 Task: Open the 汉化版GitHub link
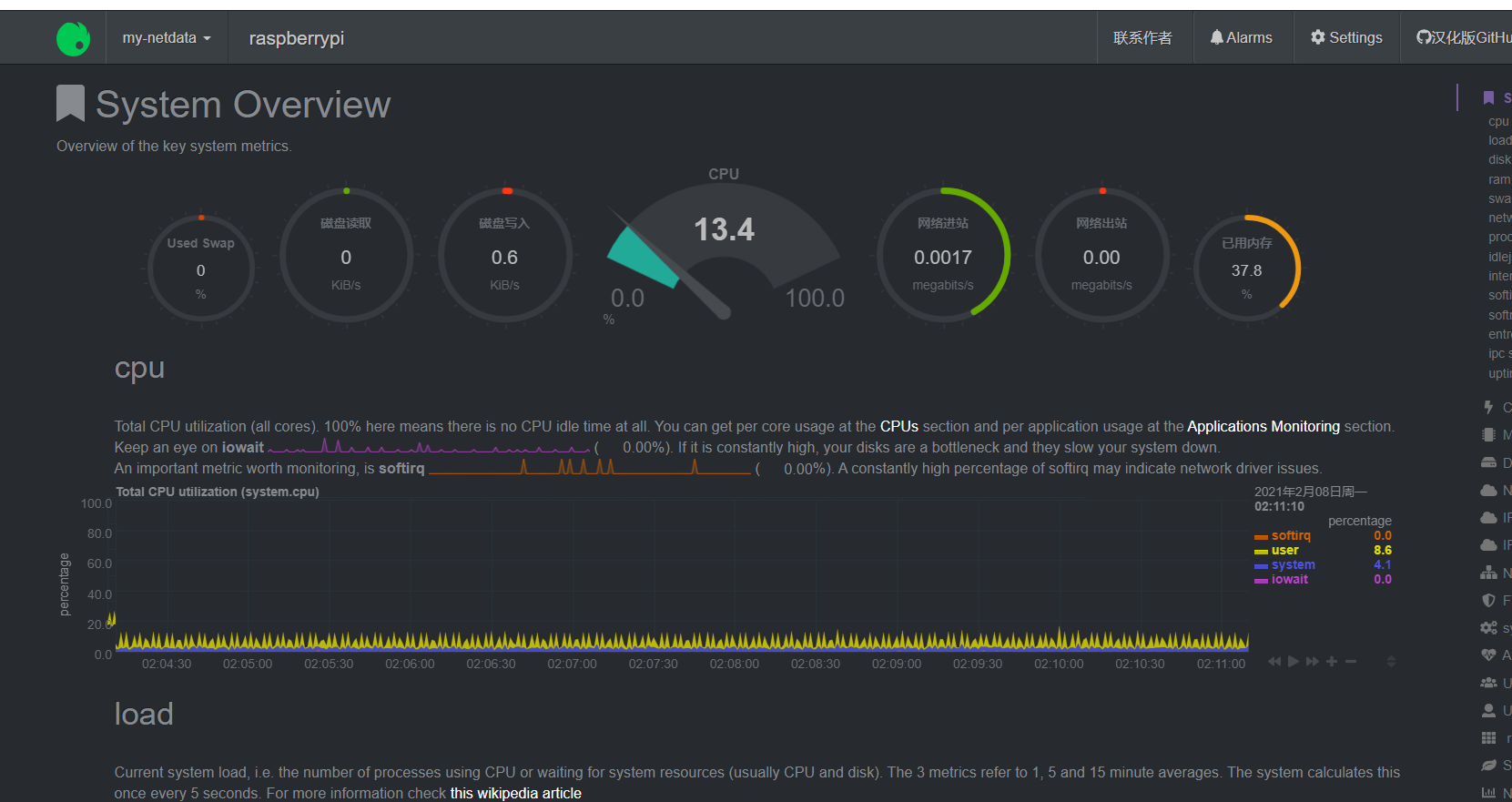1463,38
